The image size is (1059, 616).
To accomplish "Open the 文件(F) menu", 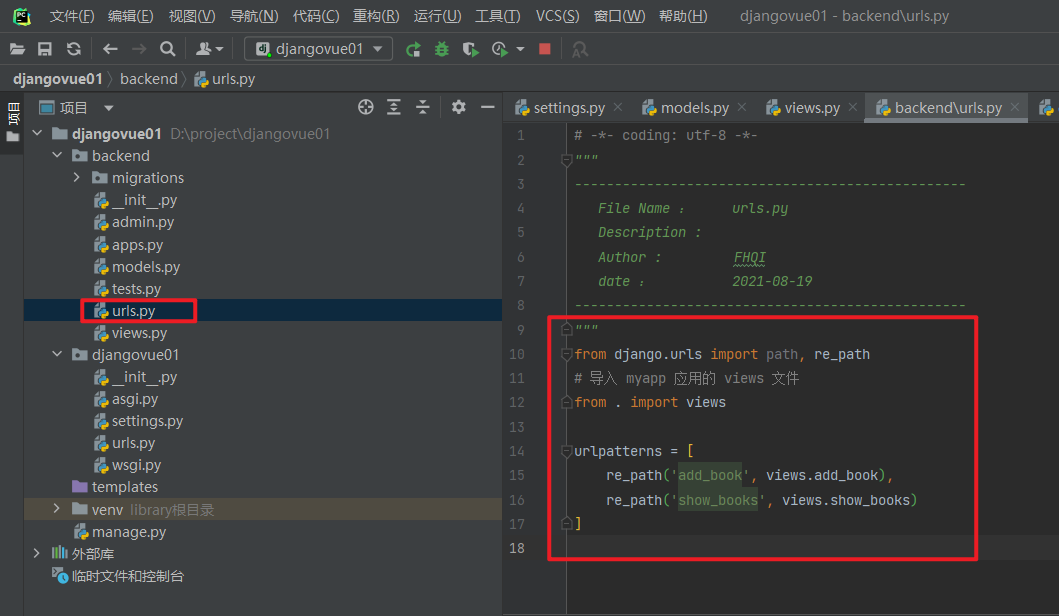I will click(72, 16).
